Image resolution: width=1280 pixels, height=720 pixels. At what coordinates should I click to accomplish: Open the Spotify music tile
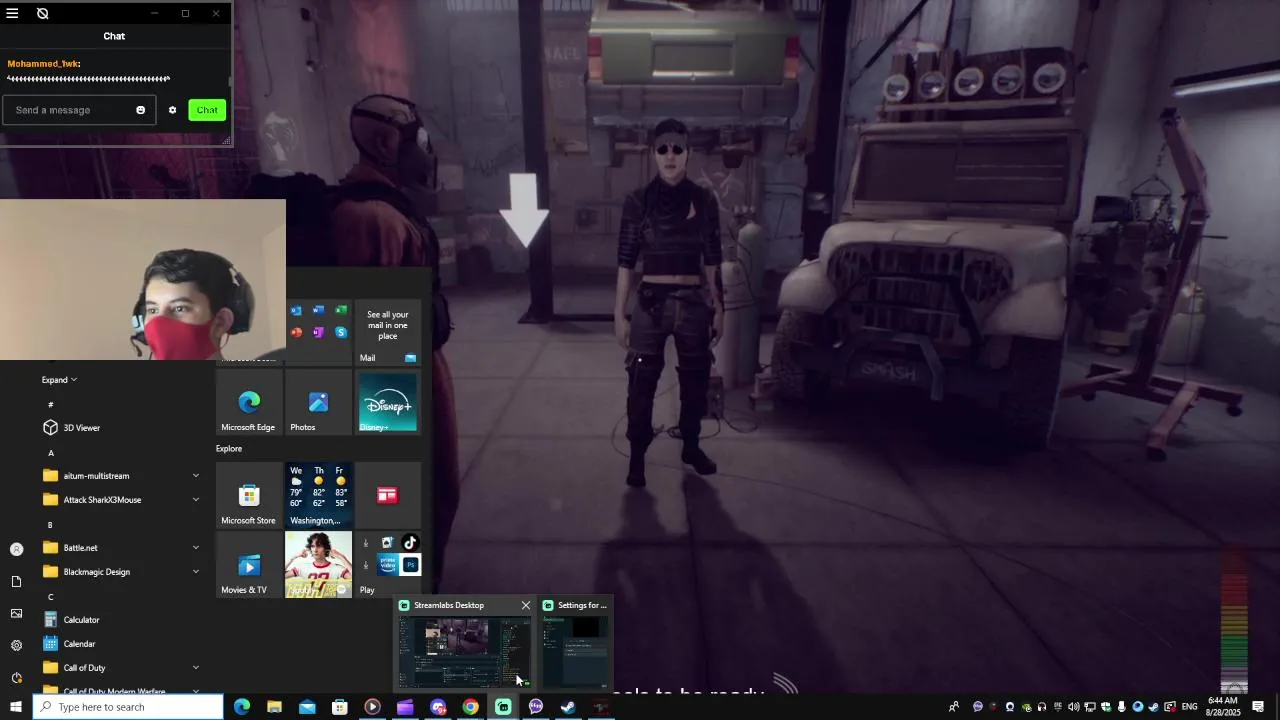pyautogui.click(x=318, y=564)
